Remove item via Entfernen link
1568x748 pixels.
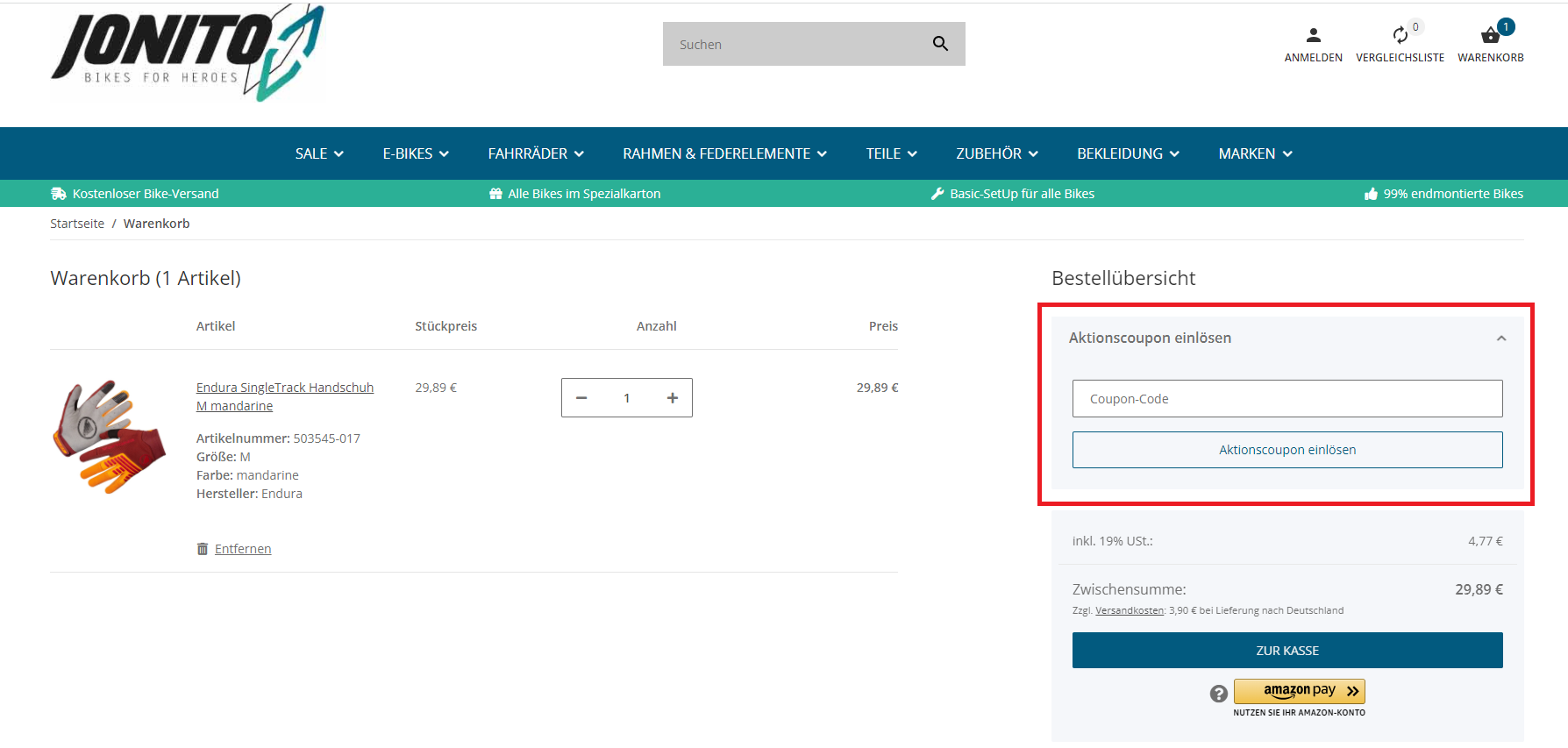pos(243,549)
